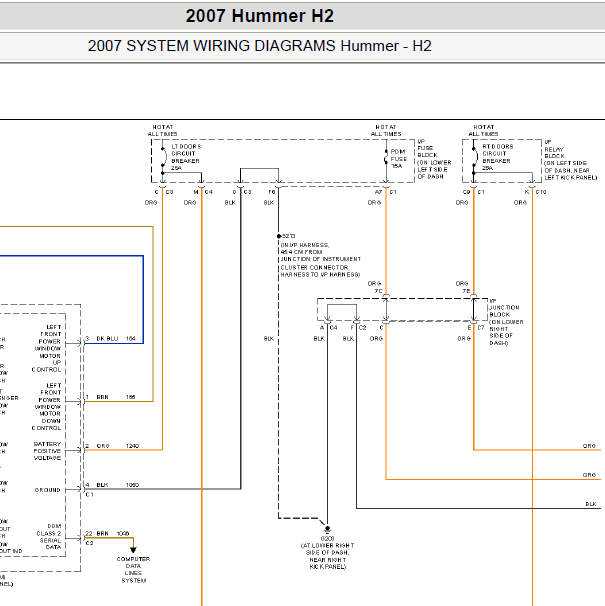The image size is (605, 606).
Task: Click the "RT DOORS CIRCUIT BREAKER 25A" label
Action: pyautogui.click(x=498, y=157)
